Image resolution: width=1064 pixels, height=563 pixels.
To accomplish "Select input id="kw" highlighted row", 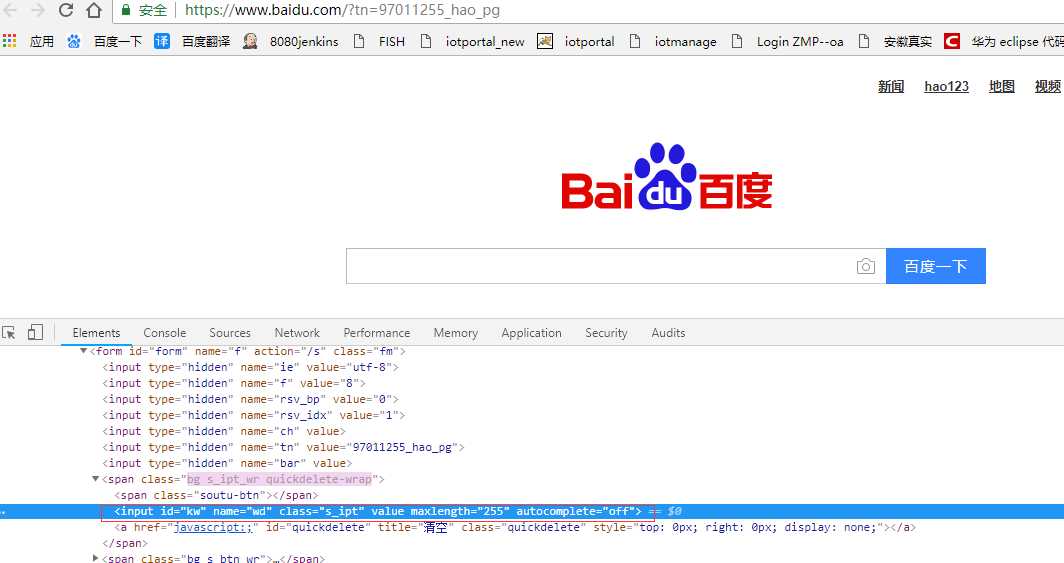I will (532, 511).
